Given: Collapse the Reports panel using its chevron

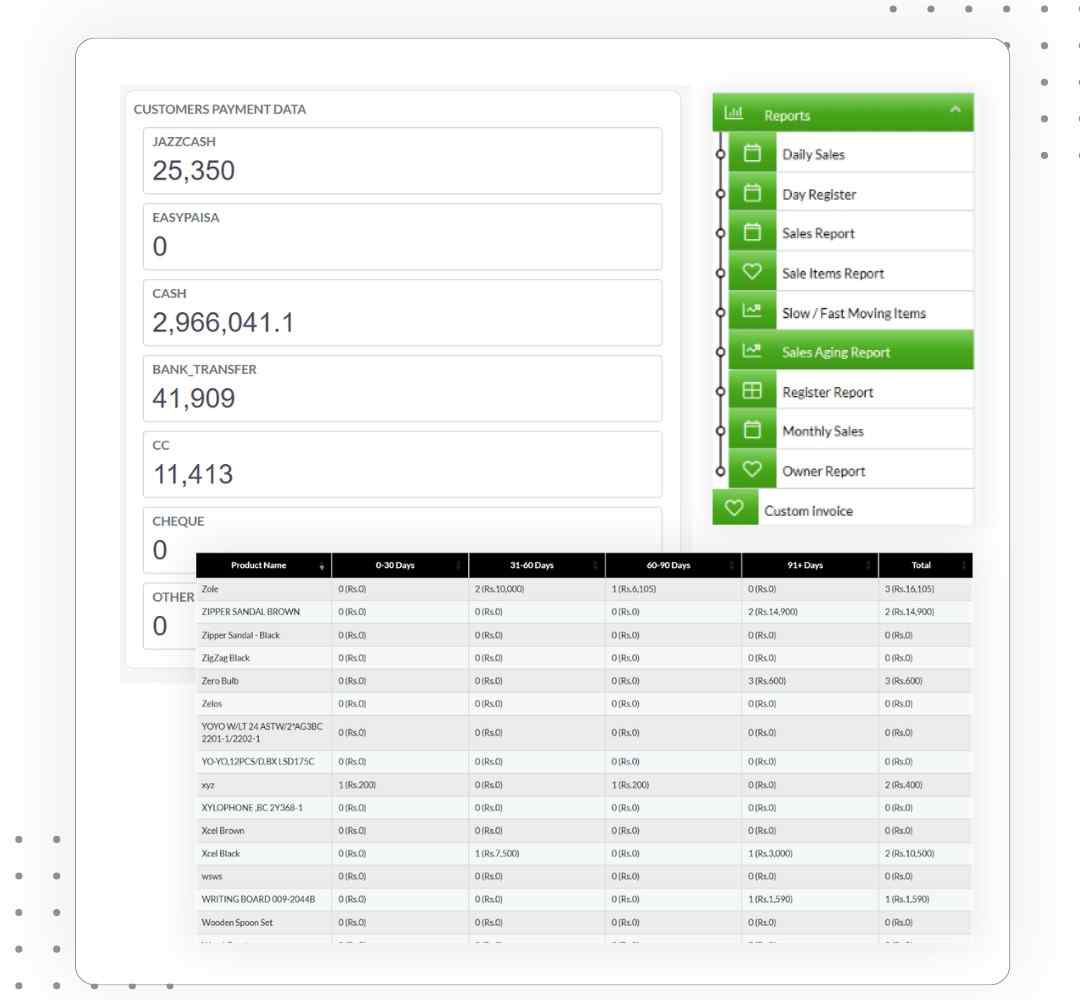Looking at the screenshot, I should pyautogui.click(x=957, y=112).
